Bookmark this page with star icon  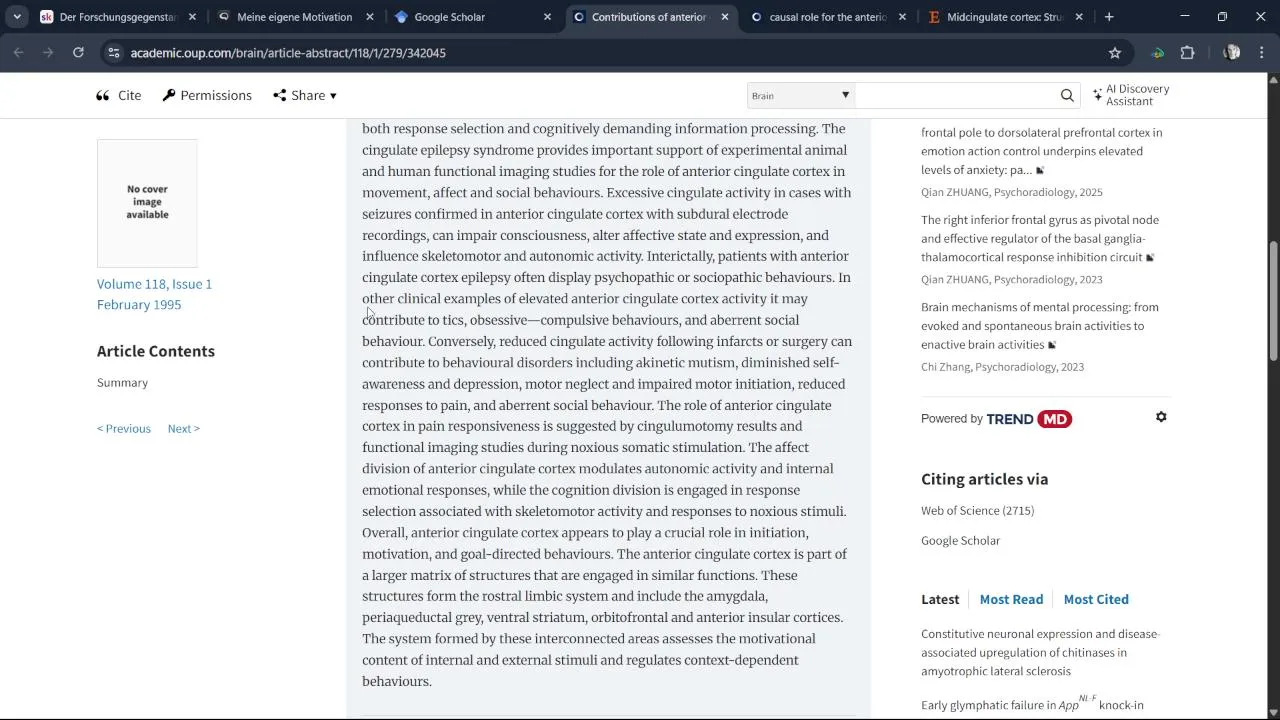1115,52
